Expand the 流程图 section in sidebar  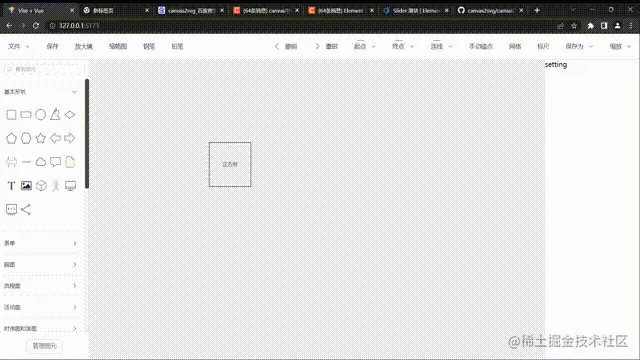[40, 286]
